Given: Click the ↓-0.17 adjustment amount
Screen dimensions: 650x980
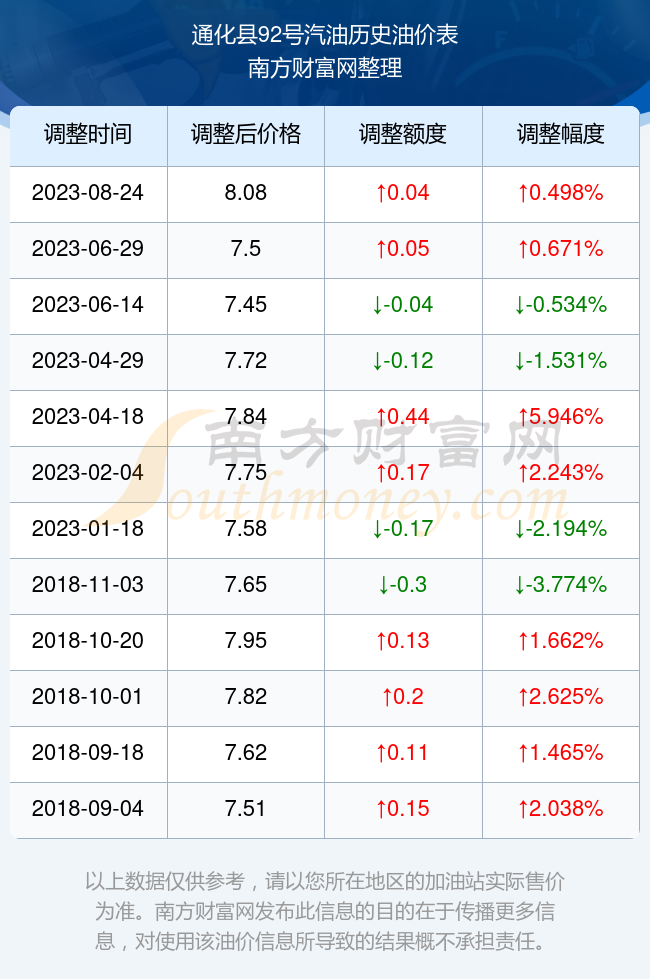Looking at the screenshot, I should 403,529.
